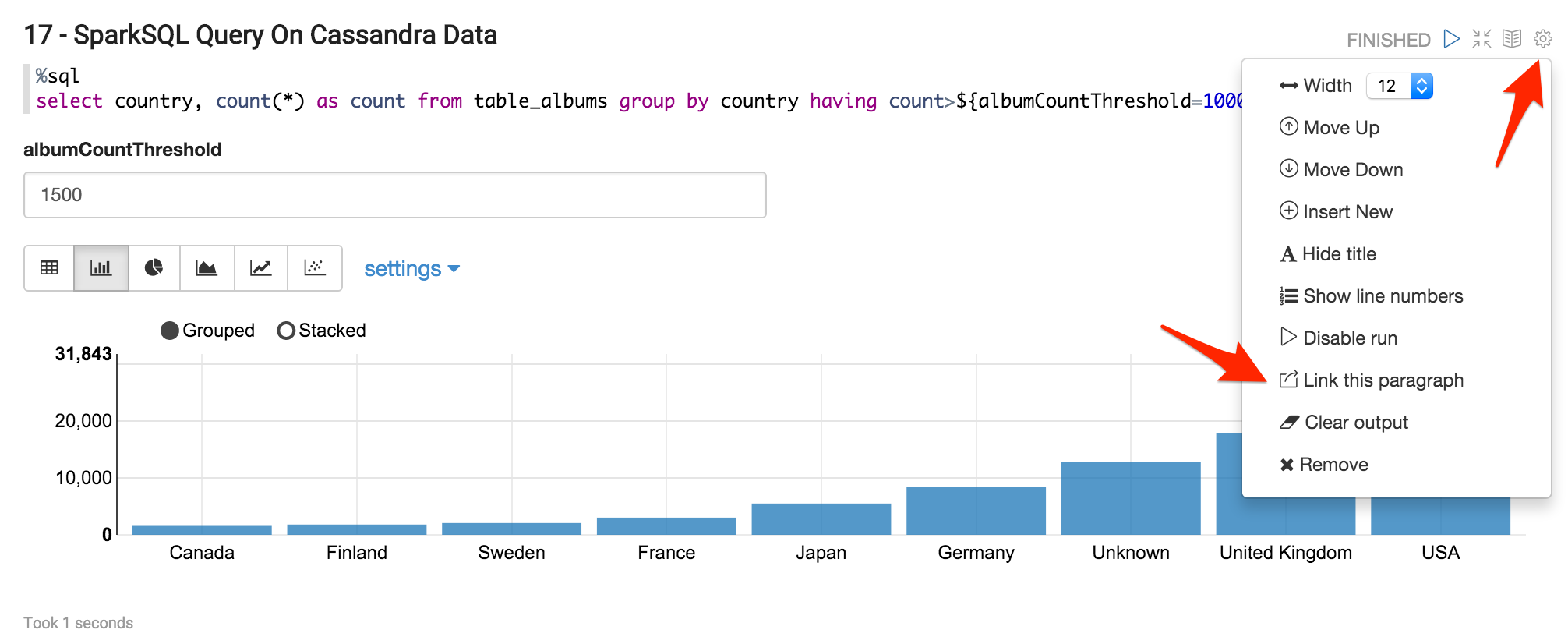Open the paragraph settings gear icon
This screenshot has height=644, width=1568.
tap(1542, 39)
